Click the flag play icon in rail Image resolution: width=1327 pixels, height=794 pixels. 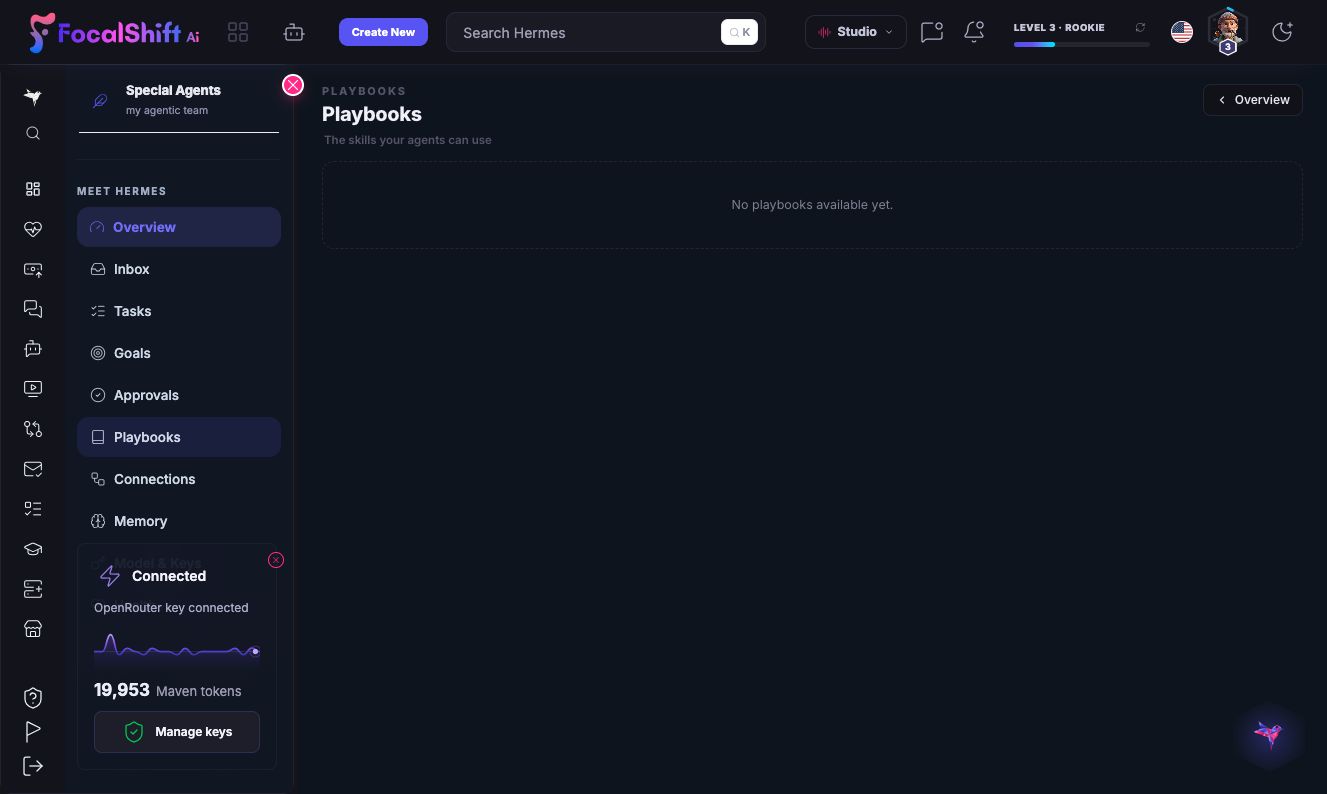pos(33,731)
